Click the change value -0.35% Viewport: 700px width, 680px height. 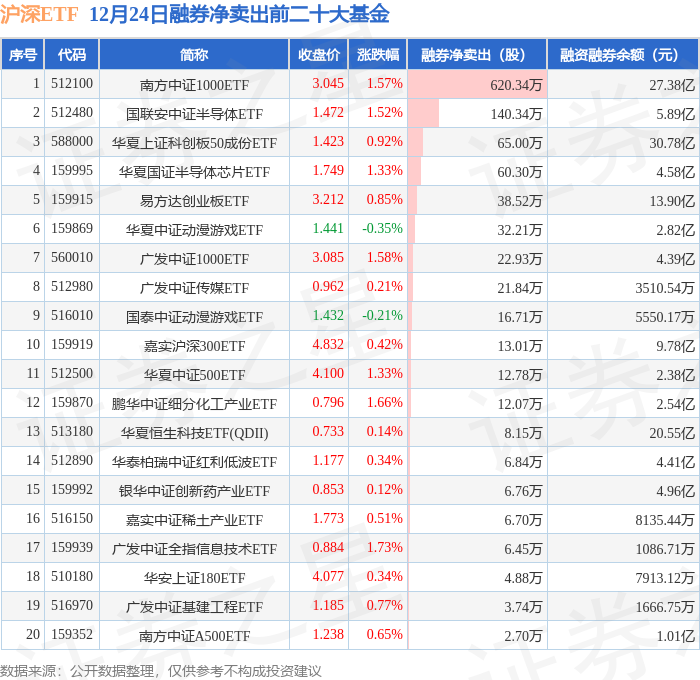(382, 229)
